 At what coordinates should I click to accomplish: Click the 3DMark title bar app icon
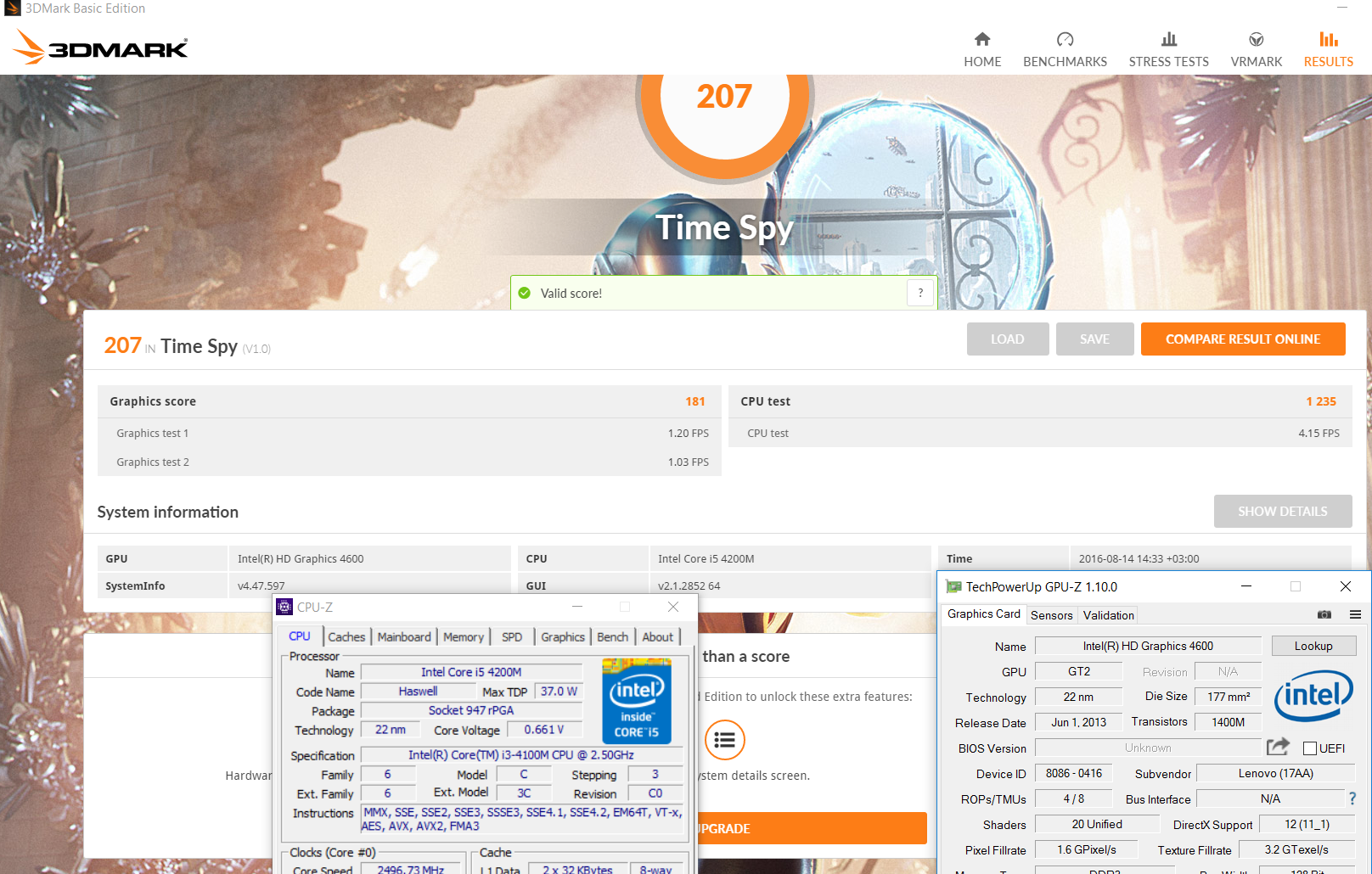pos(12,8)
